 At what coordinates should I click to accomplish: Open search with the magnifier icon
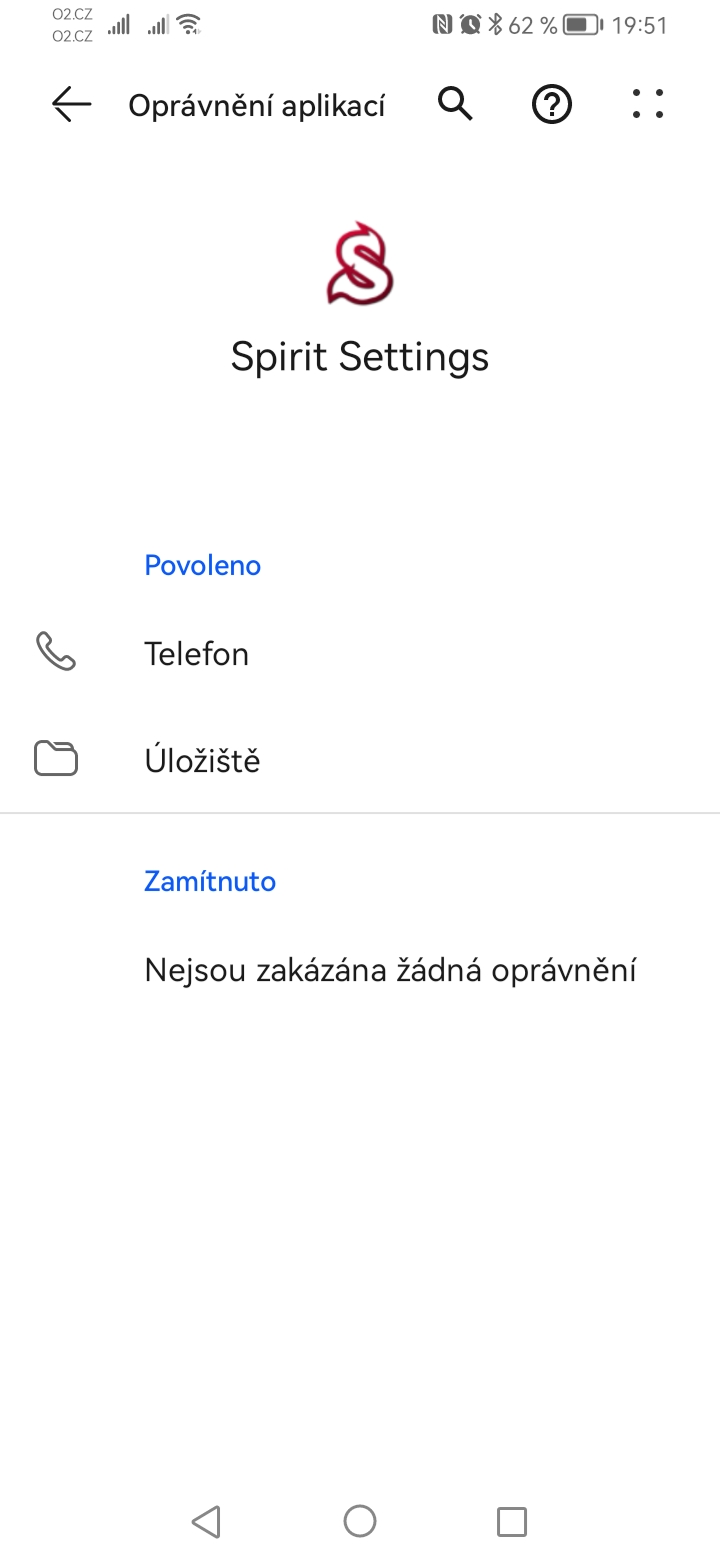455,104
